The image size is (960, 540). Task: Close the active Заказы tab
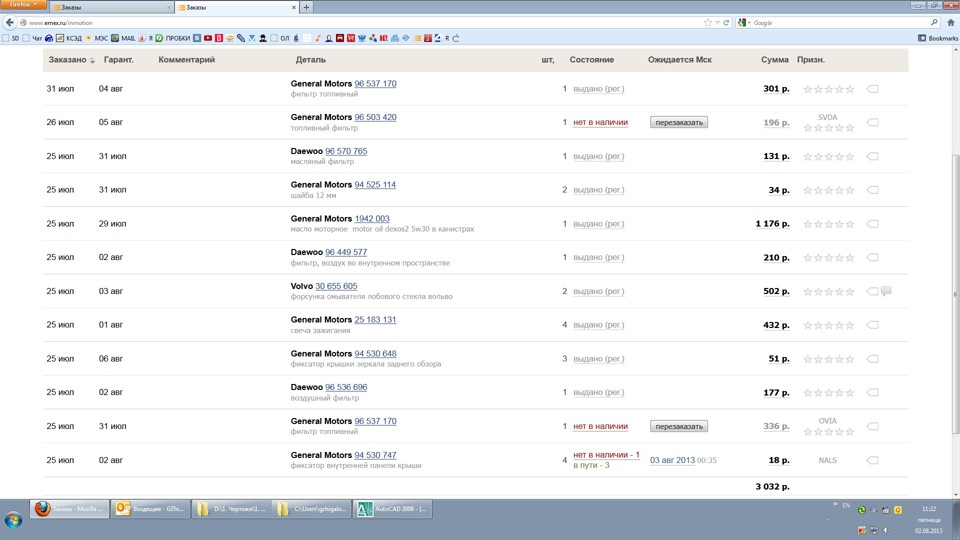pyautogui.click(x=293, y=7)
